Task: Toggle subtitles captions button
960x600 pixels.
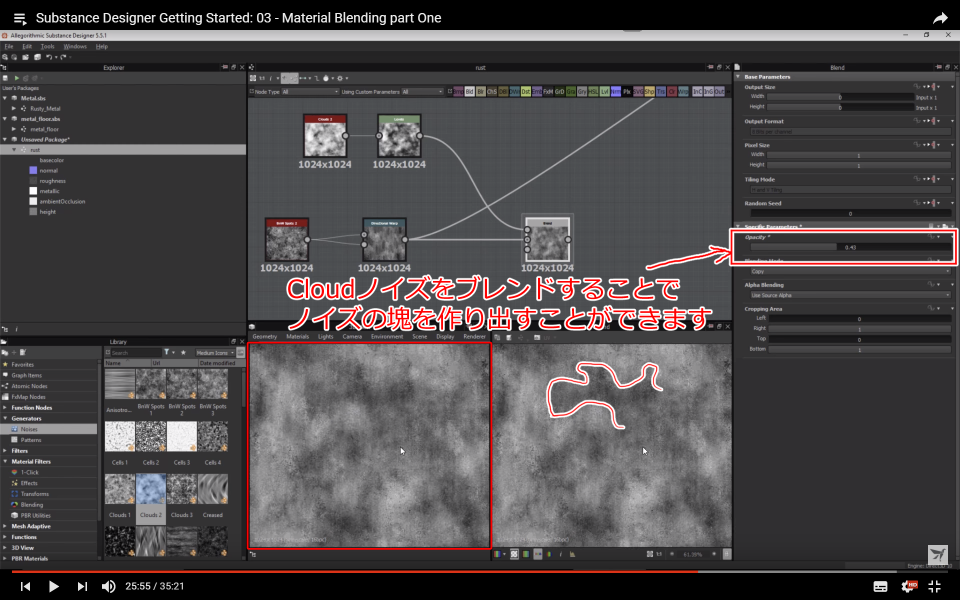Action: 880,587
